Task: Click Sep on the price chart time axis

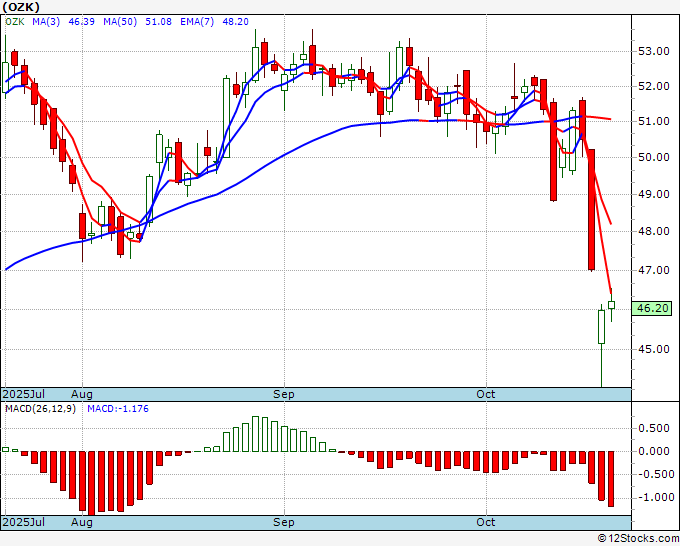Action: pyautogui.click(x=284, y=394)
